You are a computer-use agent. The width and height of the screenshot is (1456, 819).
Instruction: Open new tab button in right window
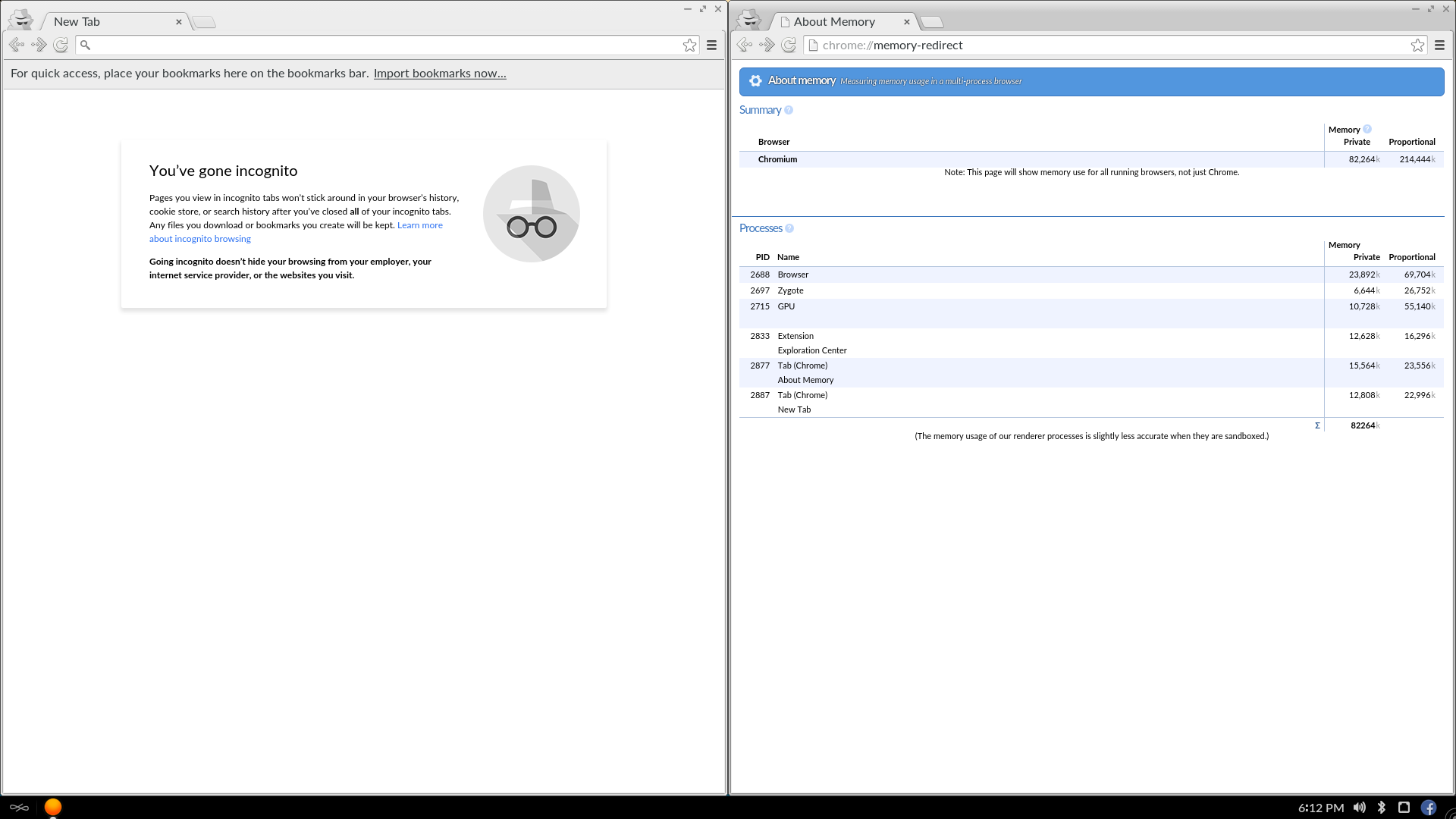click(x=931, y=23)
